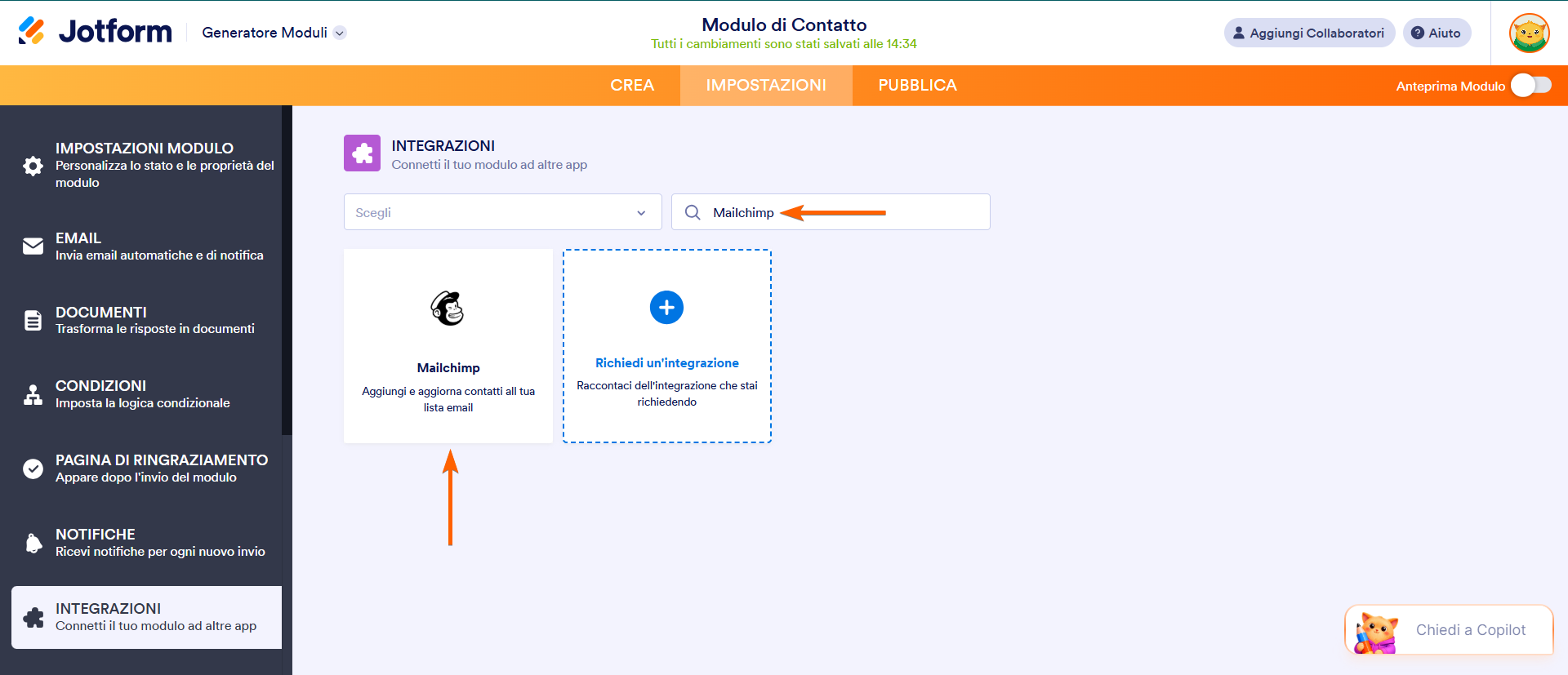Switch to the CREA tab

point(632,85)
